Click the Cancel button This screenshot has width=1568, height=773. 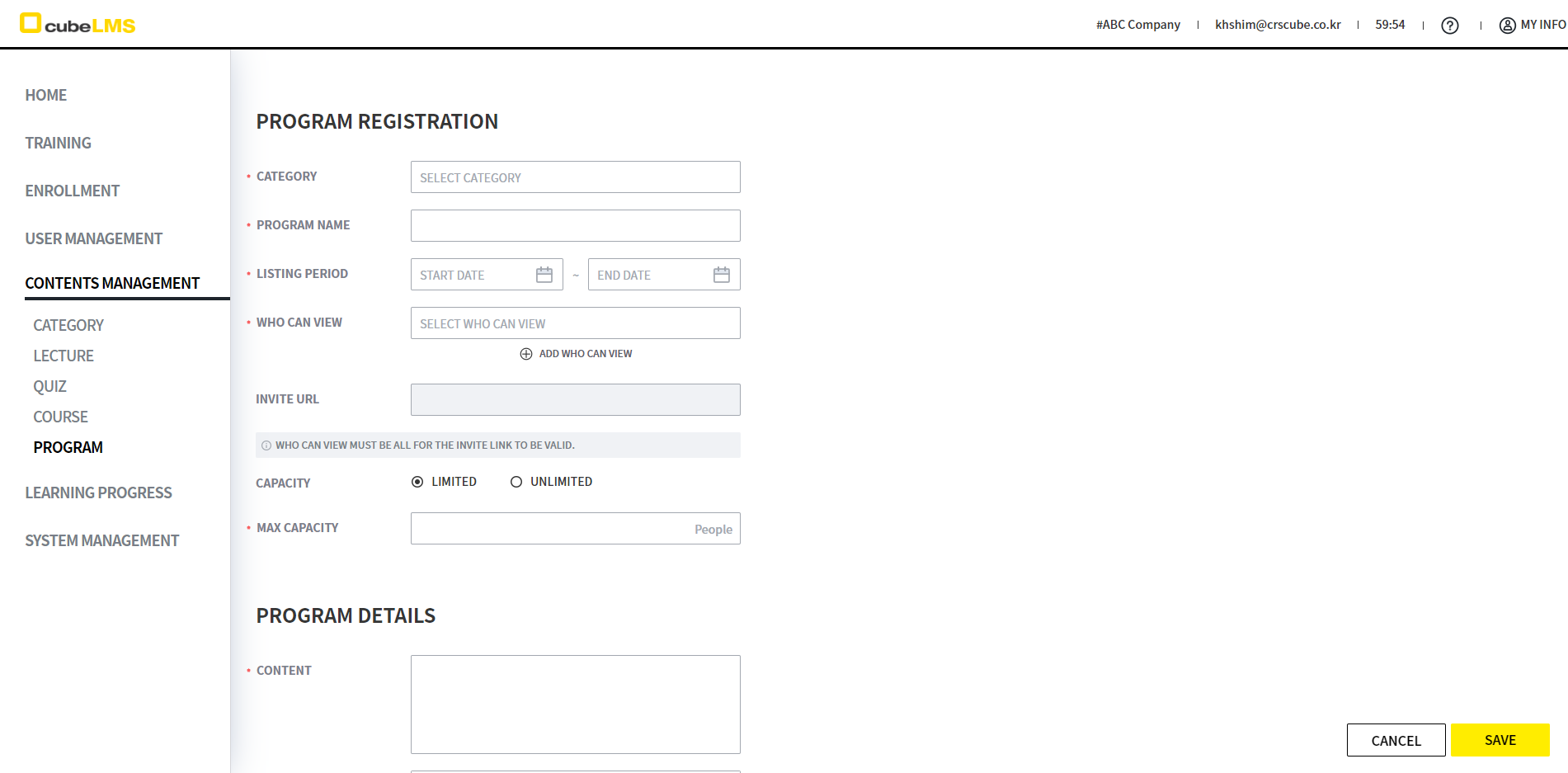click(1396, 740)
